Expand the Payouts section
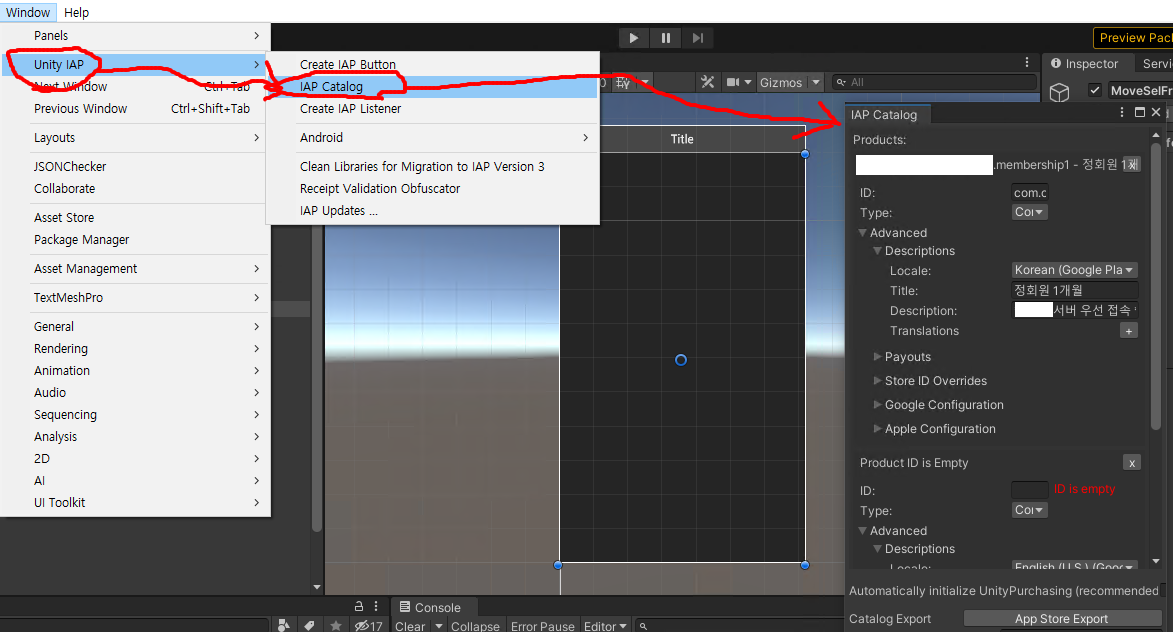This screenshot has height=632, width=1173. point(878,357)
